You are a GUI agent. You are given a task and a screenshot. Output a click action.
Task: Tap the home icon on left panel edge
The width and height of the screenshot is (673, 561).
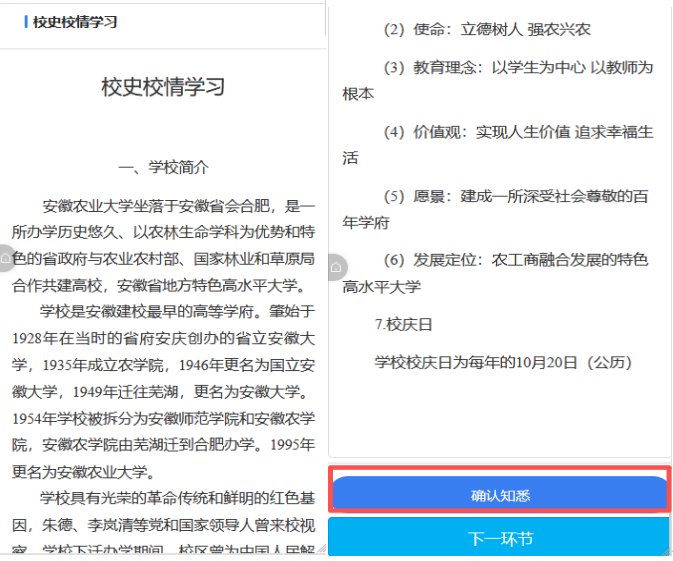6,258
